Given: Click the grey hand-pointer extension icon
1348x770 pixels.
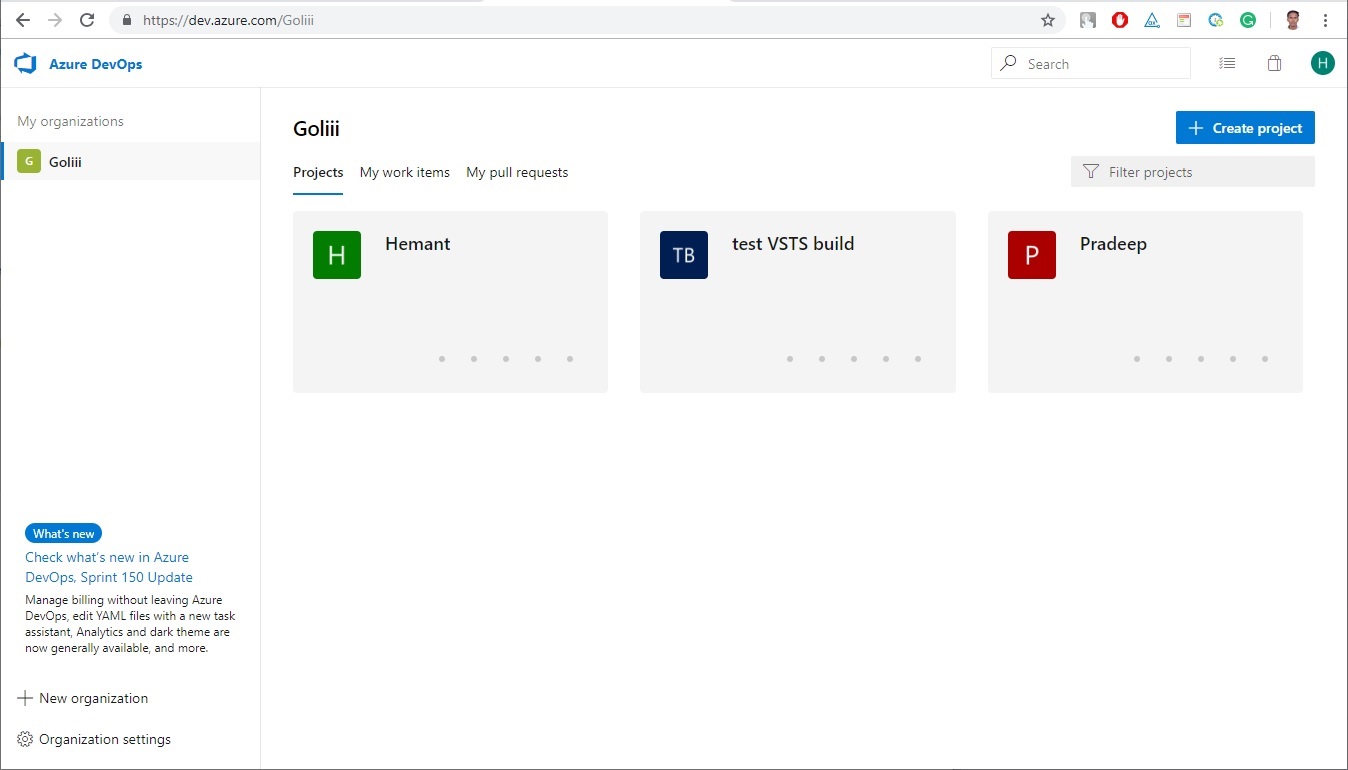Looking at the screenshot, I should [1088, 20].
